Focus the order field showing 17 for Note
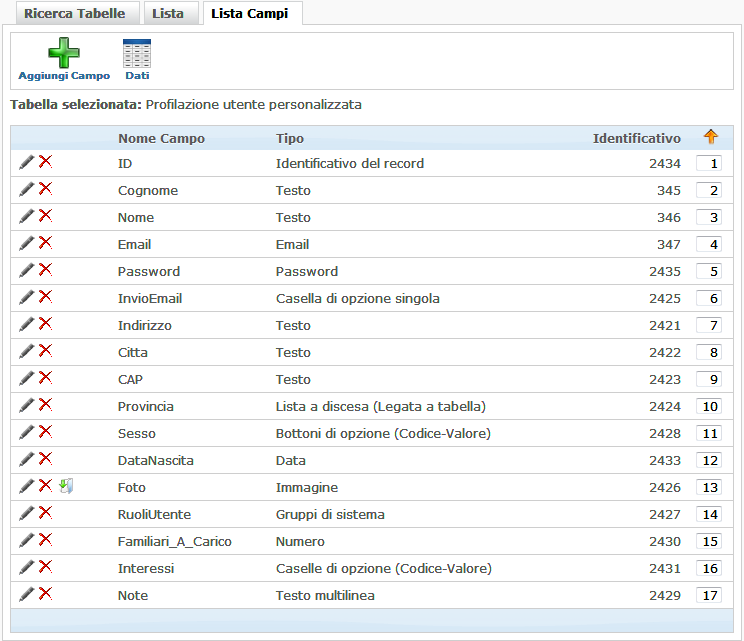The image size is (744, 641). click(709, 595)
